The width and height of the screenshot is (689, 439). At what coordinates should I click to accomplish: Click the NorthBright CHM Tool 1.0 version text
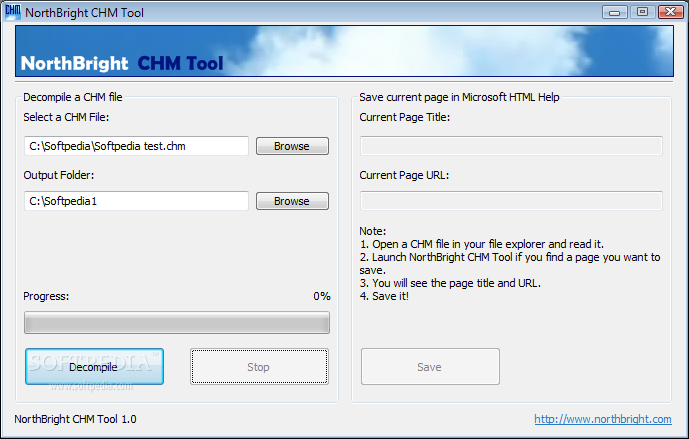click(75, 419)
